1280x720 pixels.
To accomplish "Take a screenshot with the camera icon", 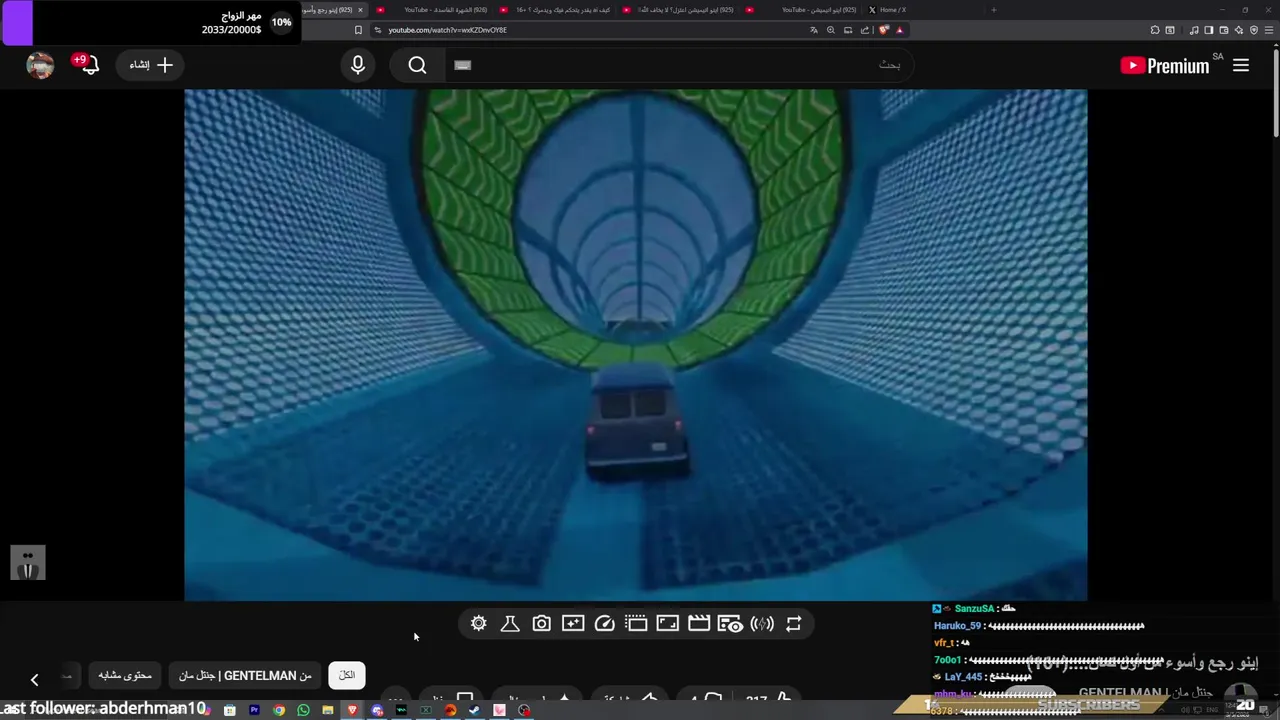I will click(541, 623).
